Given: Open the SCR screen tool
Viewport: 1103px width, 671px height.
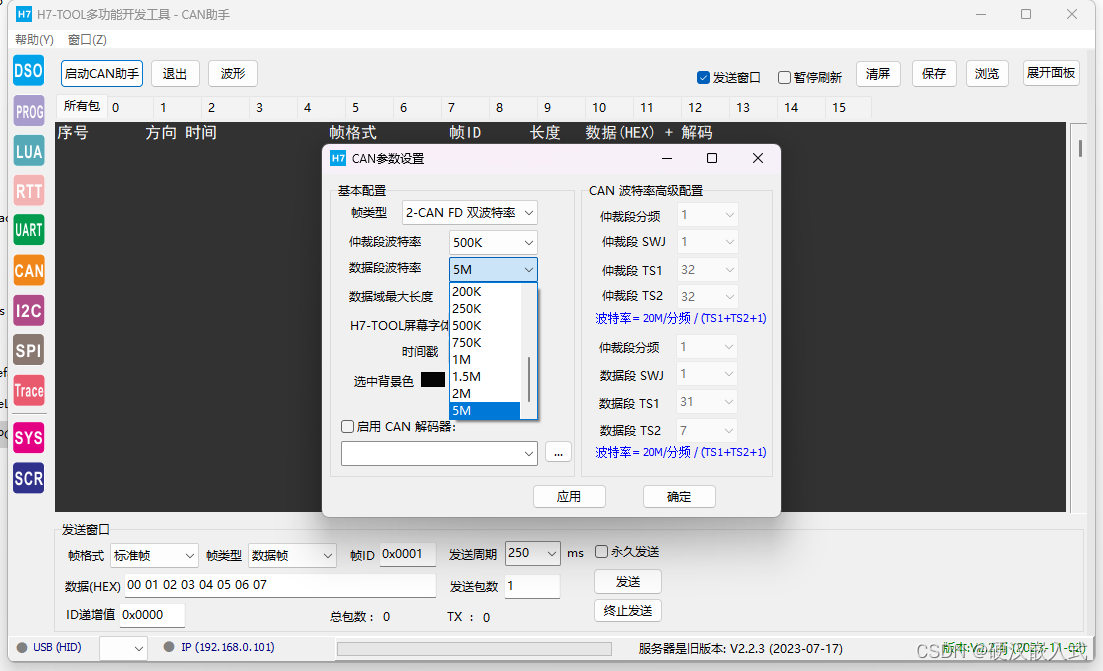Looking at the screenshot, I should 29,478.
